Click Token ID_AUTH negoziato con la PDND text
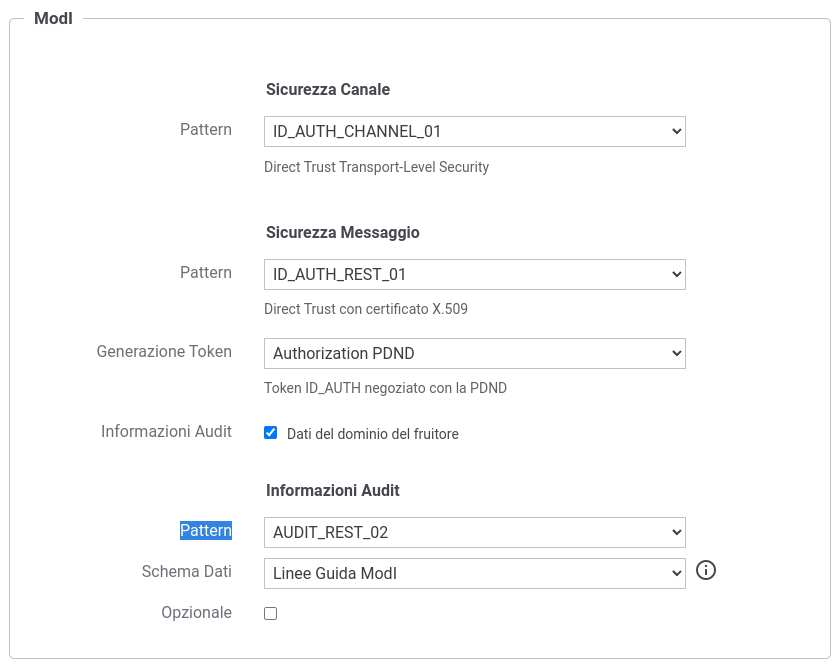 click(x=385, y=387)
